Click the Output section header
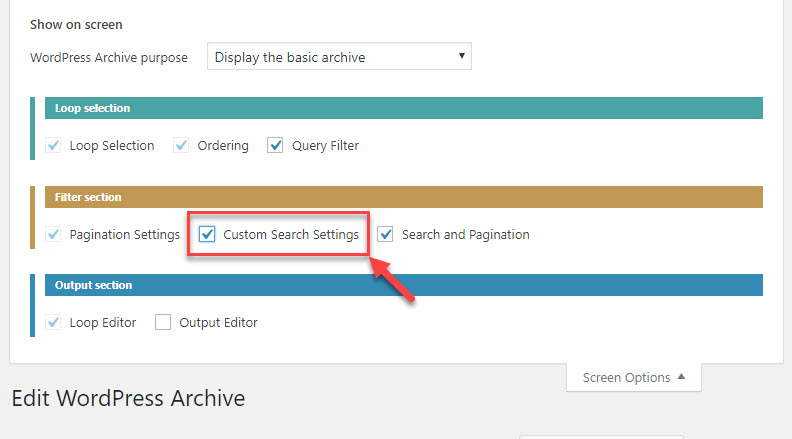This screenshot has height=439, width=792. tap(404, 285)
